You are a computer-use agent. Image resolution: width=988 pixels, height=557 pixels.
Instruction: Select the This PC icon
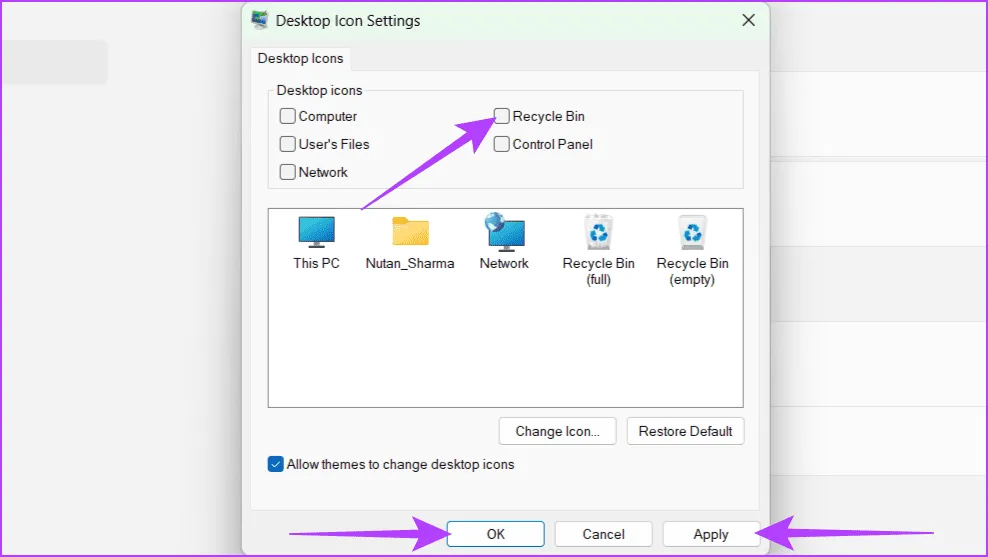coord(317,232)
